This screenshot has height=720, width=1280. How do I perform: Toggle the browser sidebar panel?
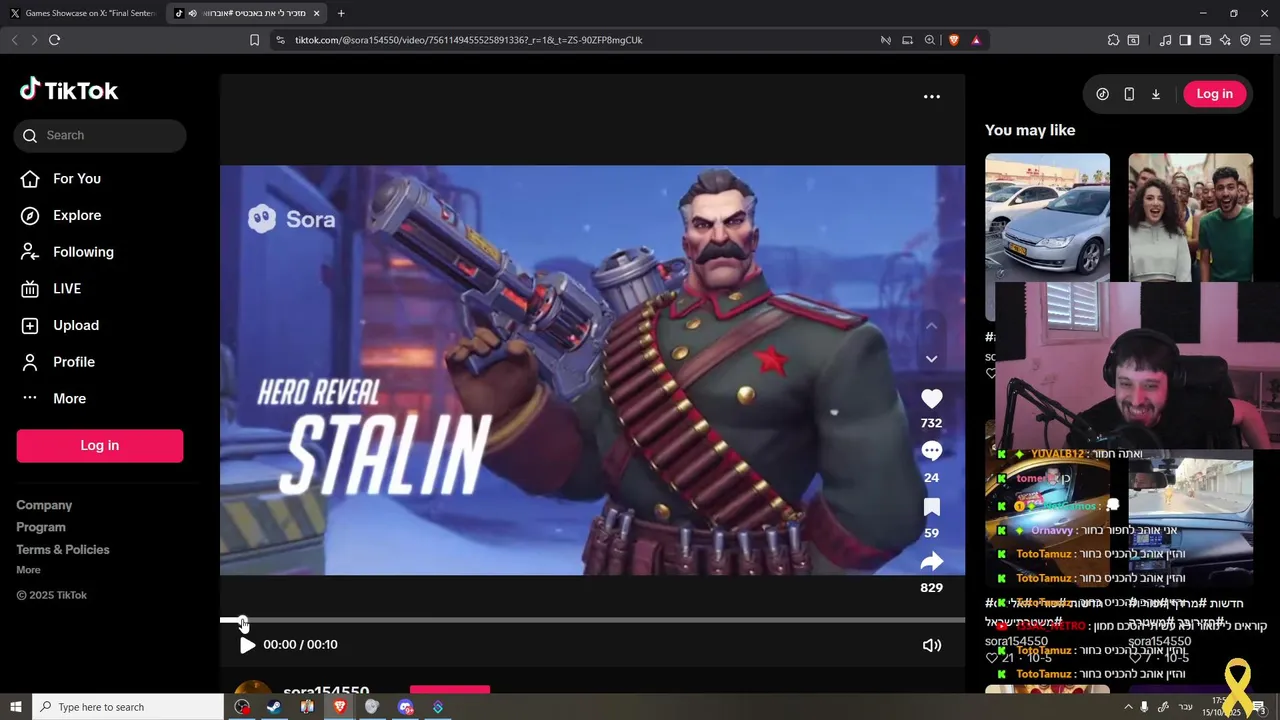coord(1185,40)
